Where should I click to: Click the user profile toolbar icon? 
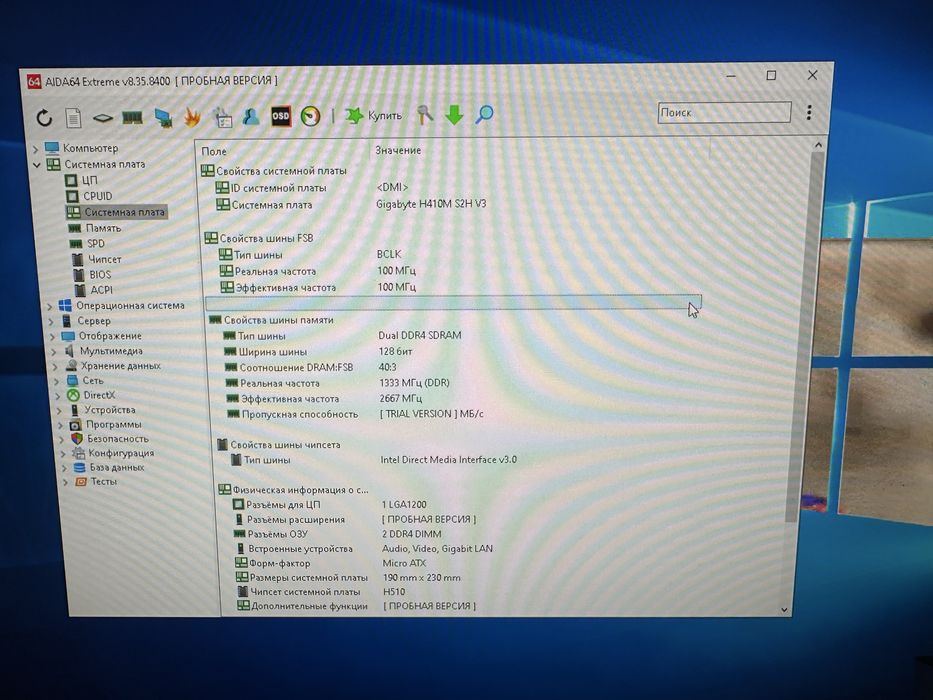[251, 116]
